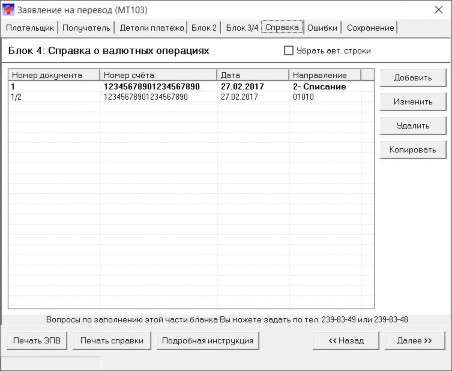Click the Удалить button

tap(413, 126)
